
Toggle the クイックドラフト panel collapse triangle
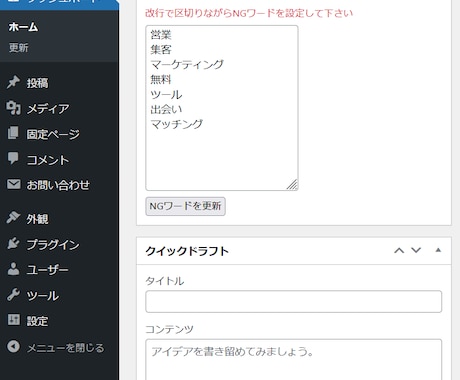(438, 250)
